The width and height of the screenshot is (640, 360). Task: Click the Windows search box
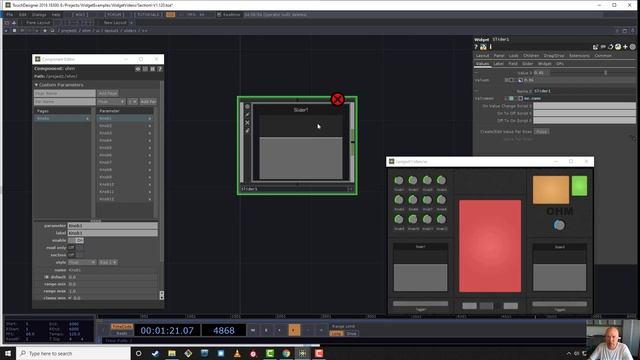pyautogui.click(x=73, y=353)
